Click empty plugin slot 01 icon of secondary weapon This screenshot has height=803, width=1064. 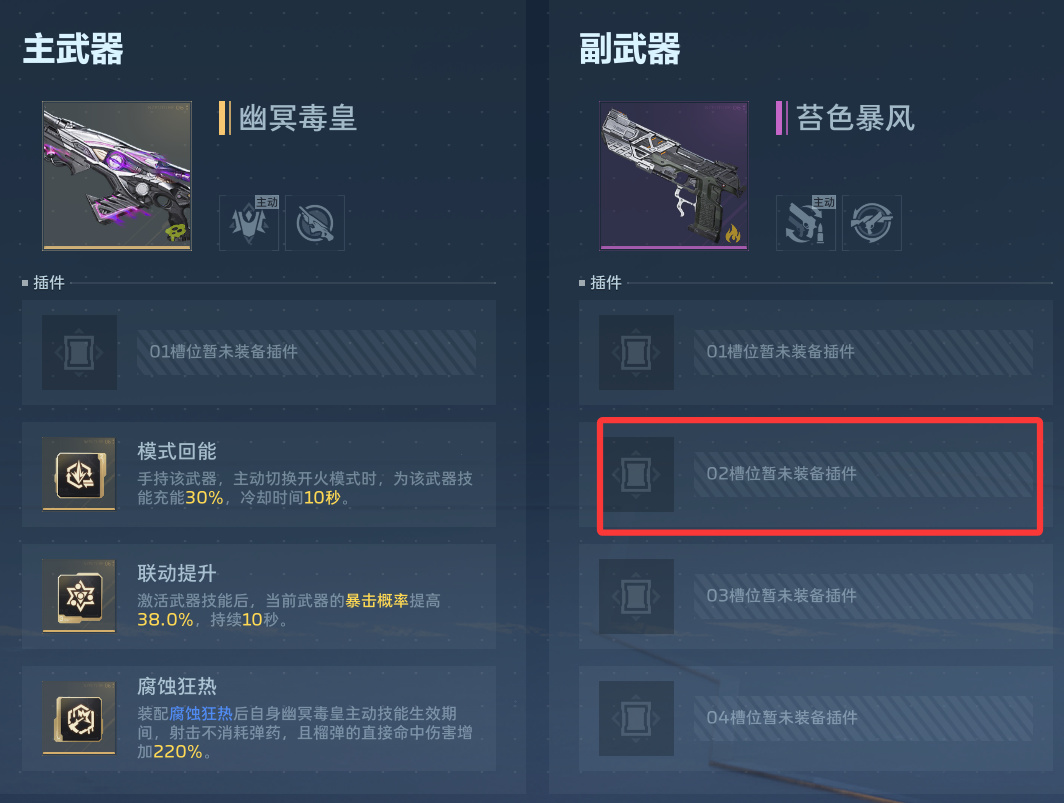636,352
